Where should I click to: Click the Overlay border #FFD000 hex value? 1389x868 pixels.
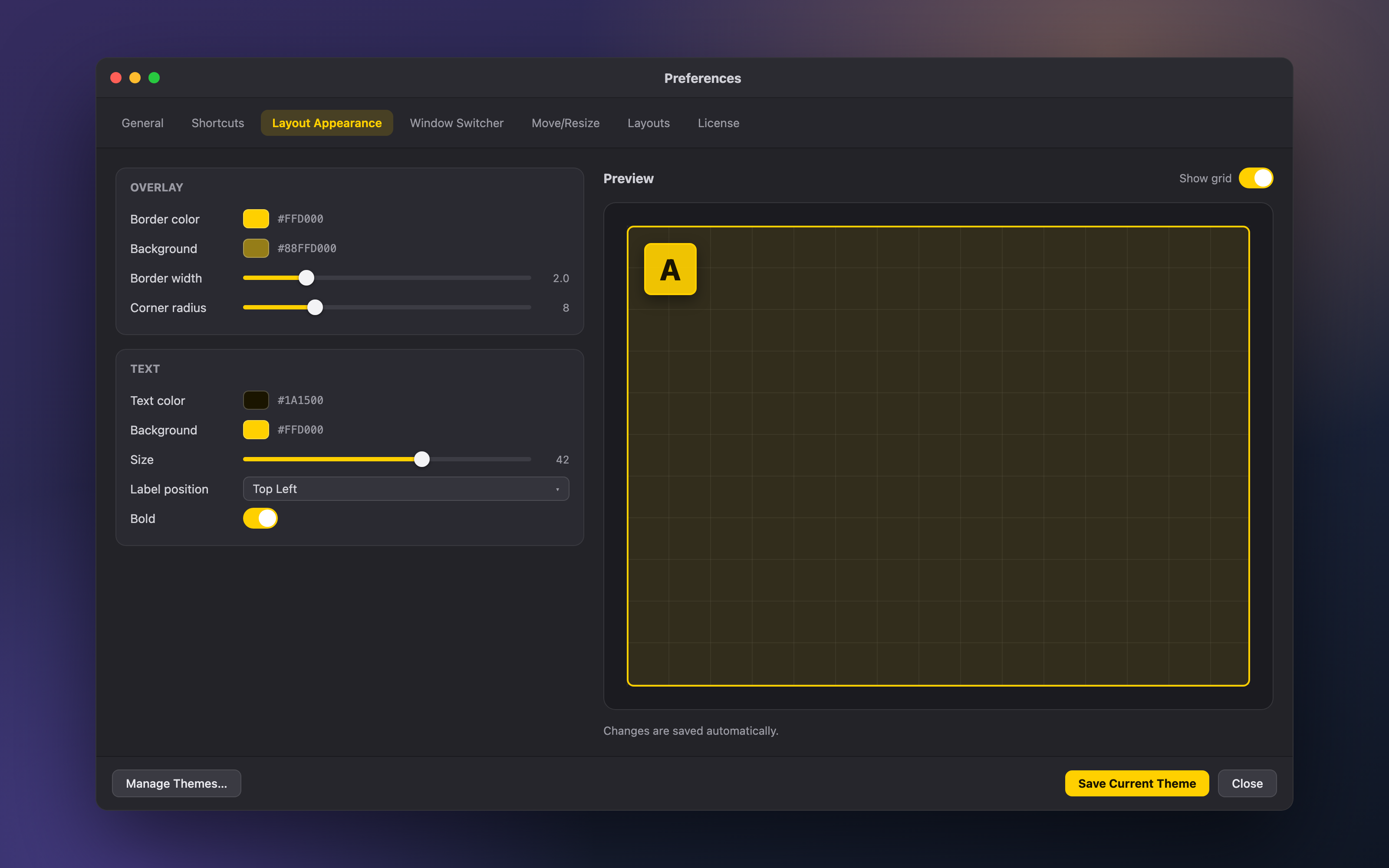point(300,219)
